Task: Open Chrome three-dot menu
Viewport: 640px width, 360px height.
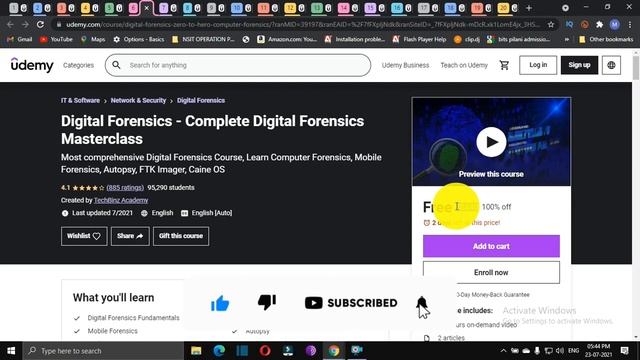Action: pos(630,24)
